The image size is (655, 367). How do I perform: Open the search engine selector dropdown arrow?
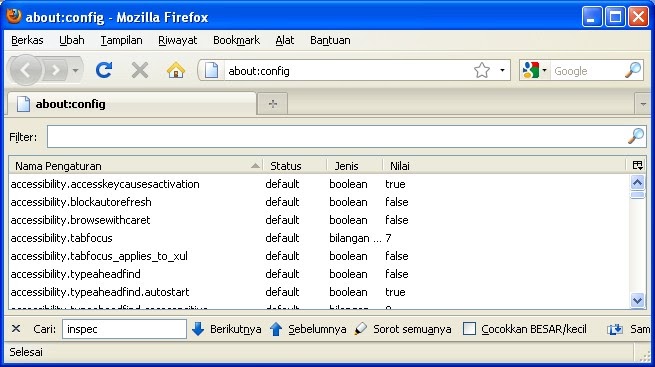click(544, 71)
